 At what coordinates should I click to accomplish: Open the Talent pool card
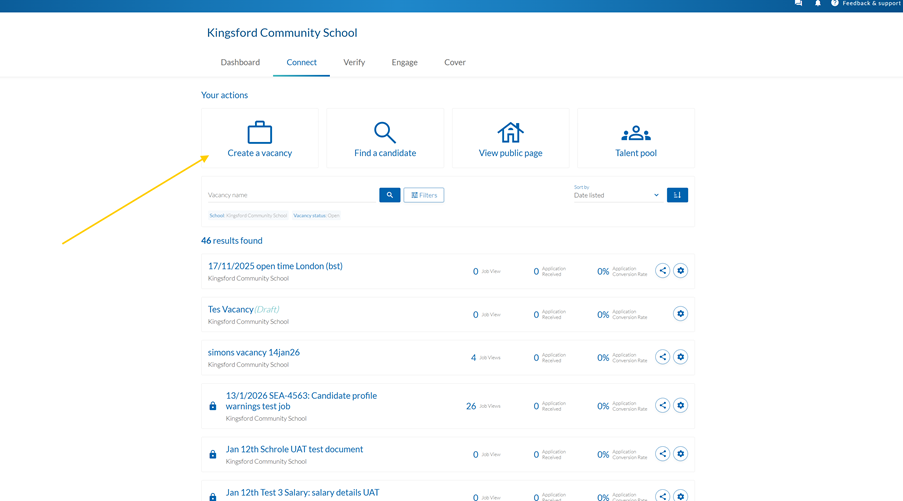pos(636,138)
